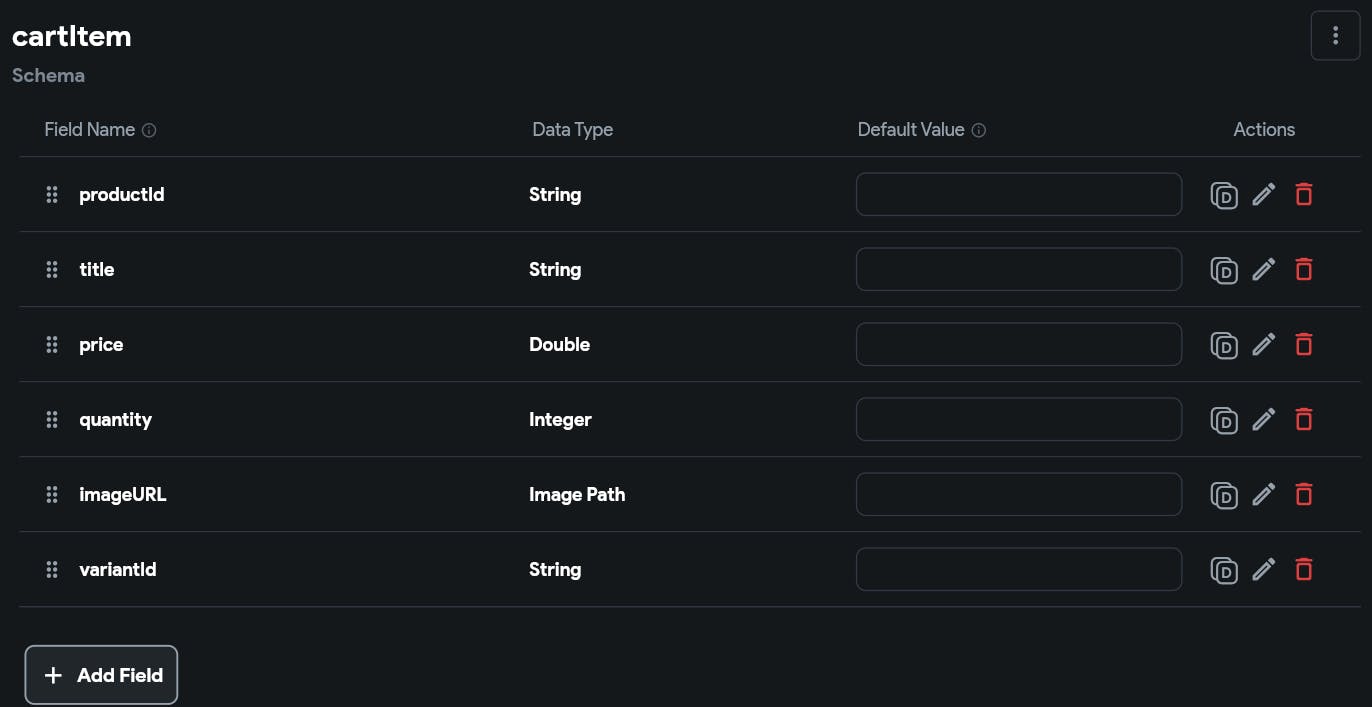Click the drag handle beside price
The image size is (1372, 707).
click(x=51, y=344)
